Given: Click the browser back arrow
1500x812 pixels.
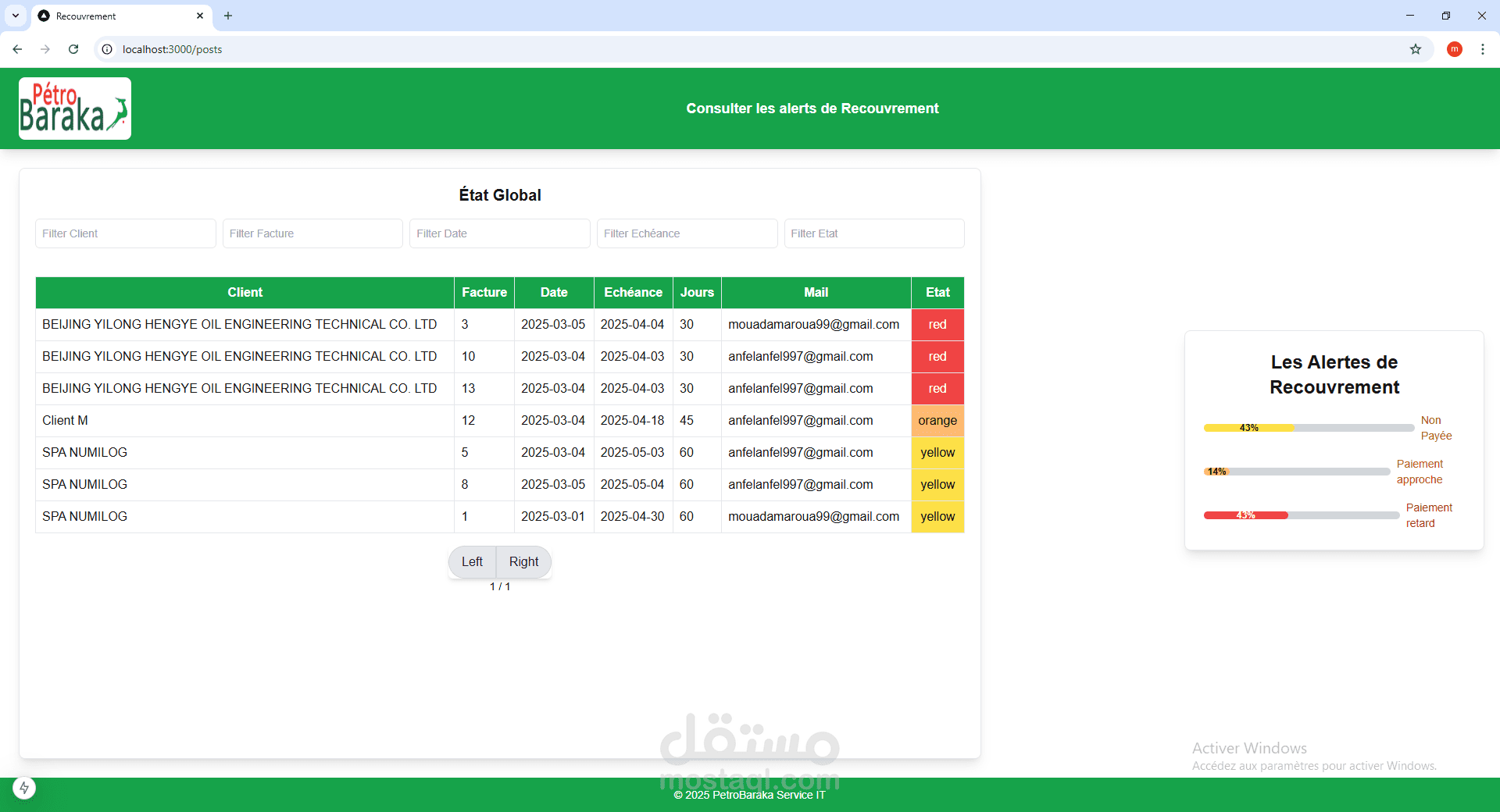Looking at the screenshot, I should [17, 49].
